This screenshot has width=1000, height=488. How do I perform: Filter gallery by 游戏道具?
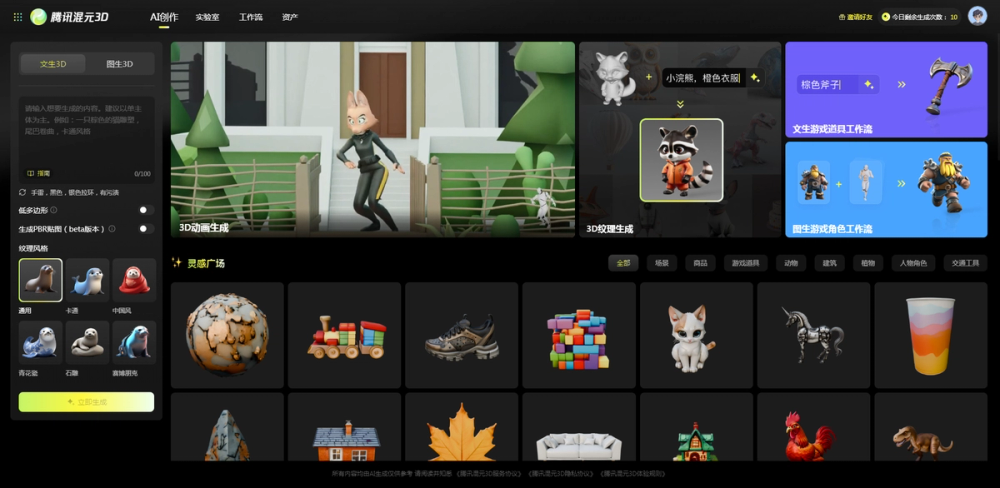[x=746, y=263]
